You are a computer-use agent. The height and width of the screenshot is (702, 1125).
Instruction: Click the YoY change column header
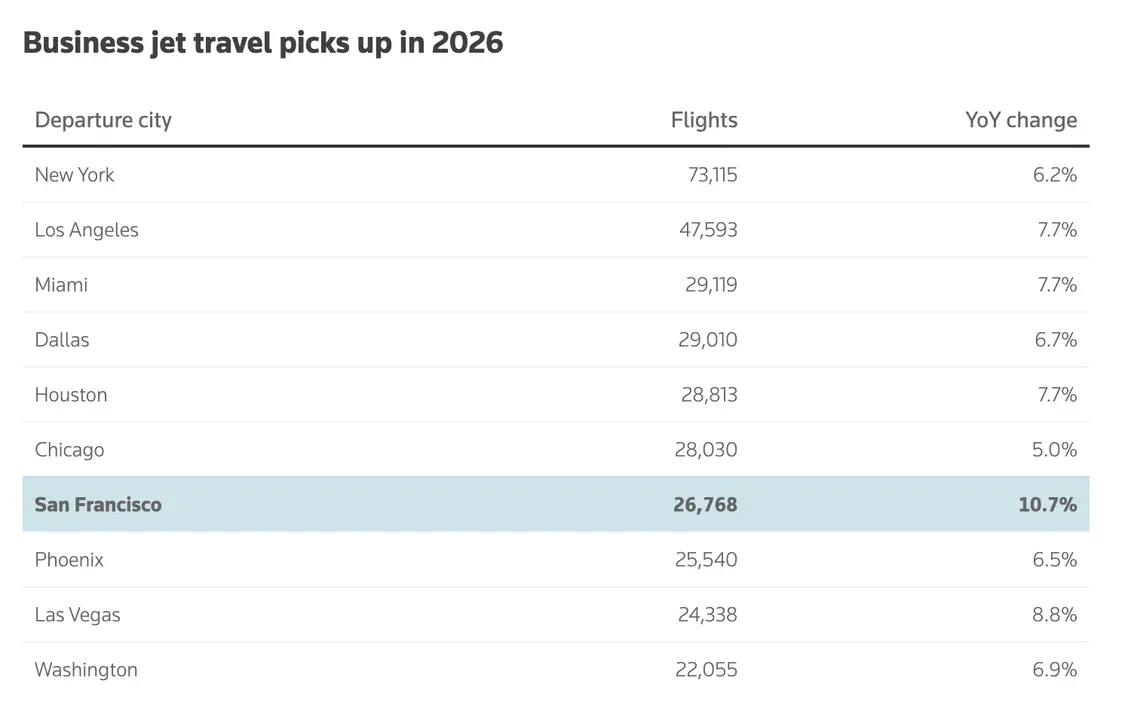1021,120
